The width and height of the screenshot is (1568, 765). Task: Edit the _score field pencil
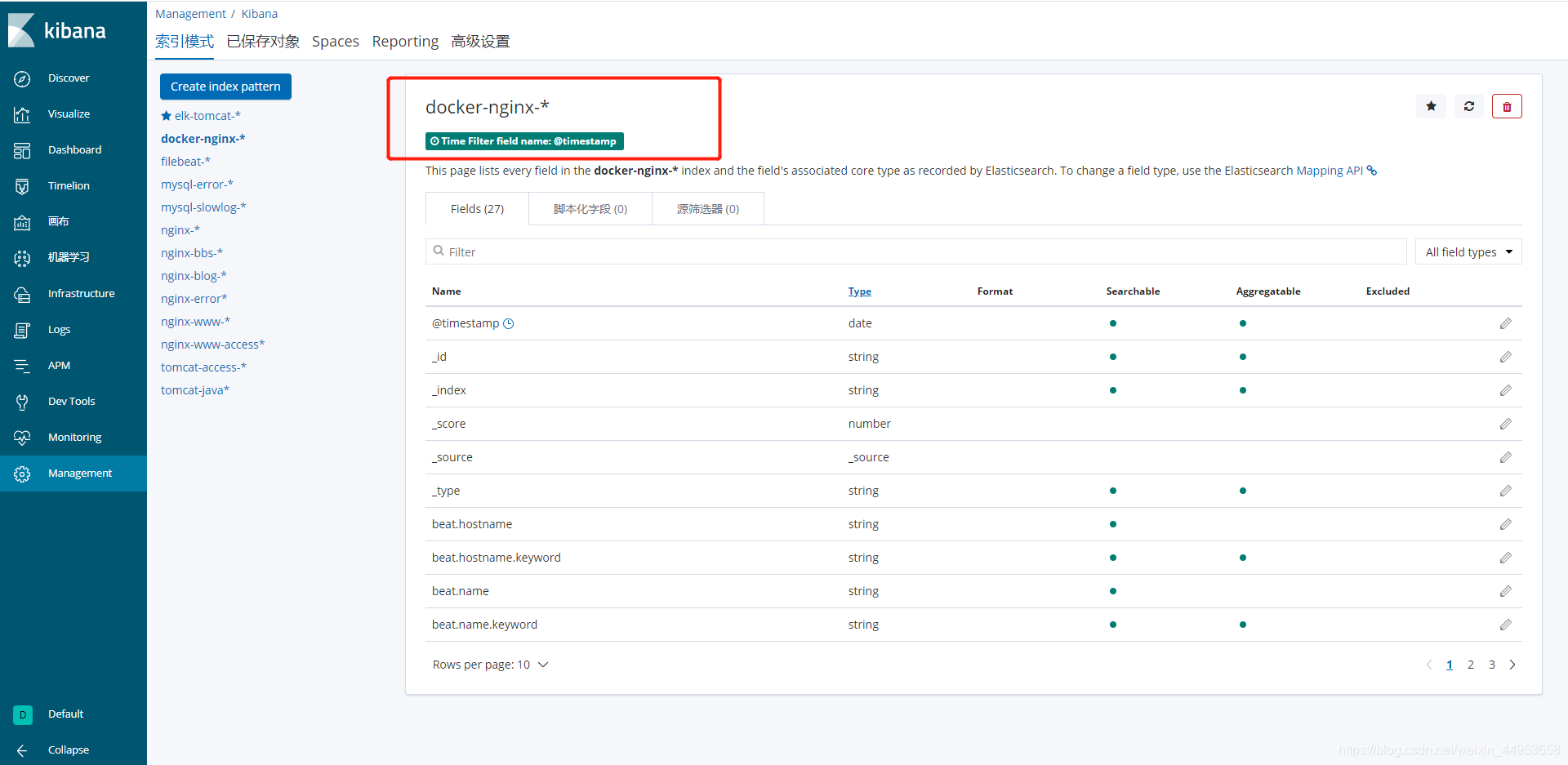click(1505, 424)
